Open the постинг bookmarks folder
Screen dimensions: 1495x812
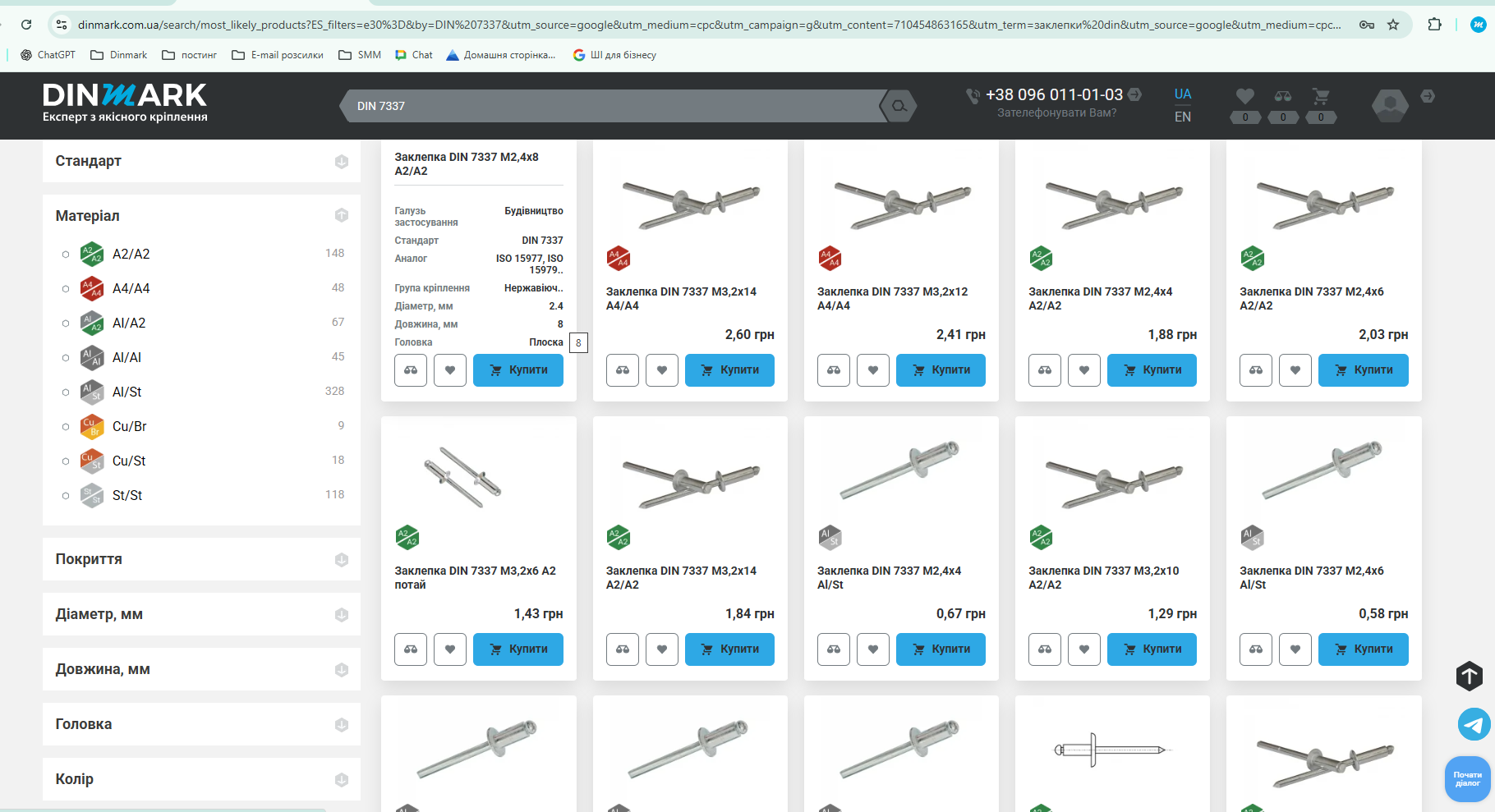click(x=190, y=55)
